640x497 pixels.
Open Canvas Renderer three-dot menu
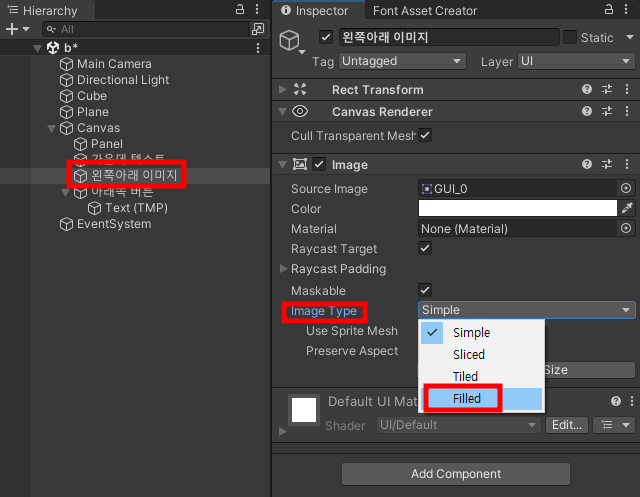pyautogui.click(x=627, y=111)
